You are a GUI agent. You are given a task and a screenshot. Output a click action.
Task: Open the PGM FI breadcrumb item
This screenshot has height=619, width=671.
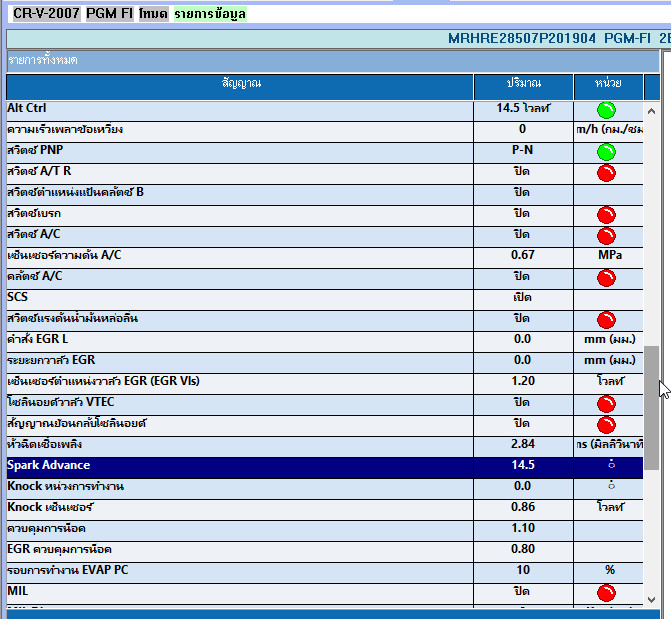110,13
